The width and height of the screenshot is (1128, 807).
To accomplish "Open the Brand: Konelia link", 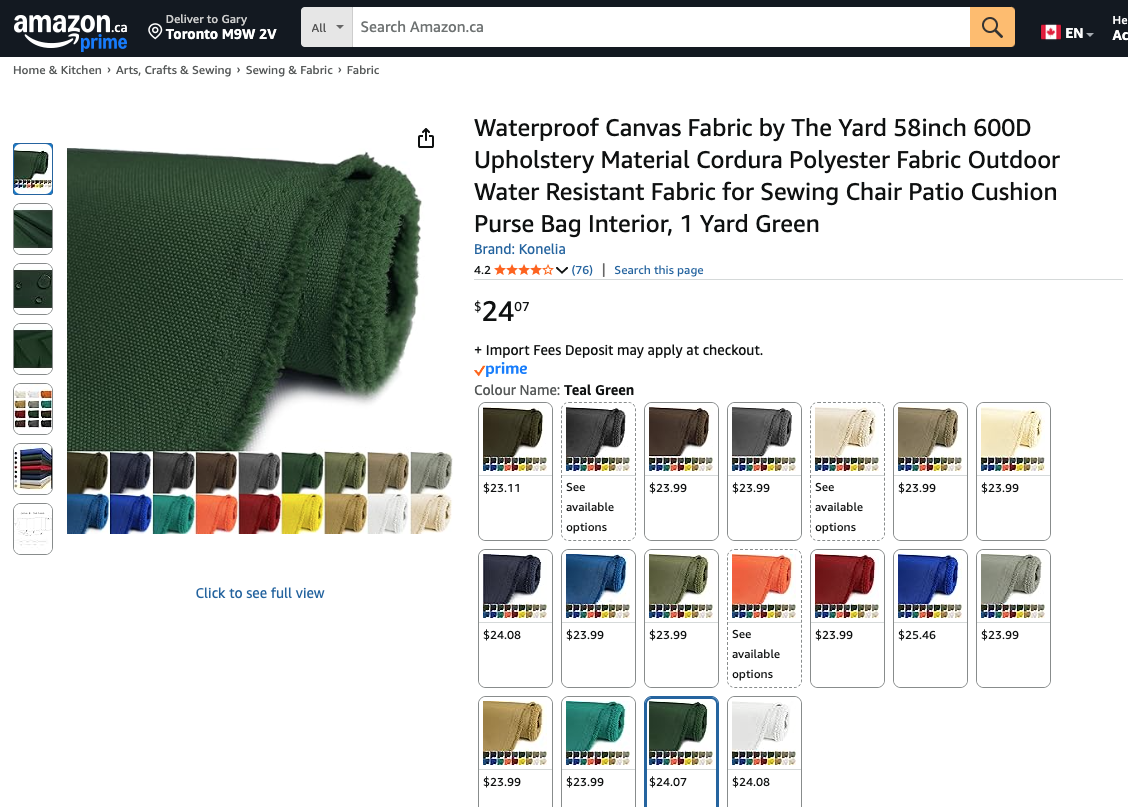I will [x=520, y=249].
